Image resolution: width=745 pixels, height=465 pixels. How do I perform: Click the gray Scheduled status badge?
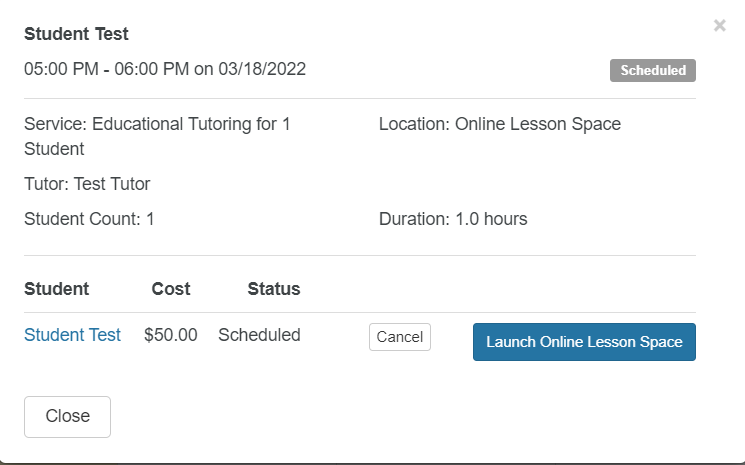pos(653,70)
